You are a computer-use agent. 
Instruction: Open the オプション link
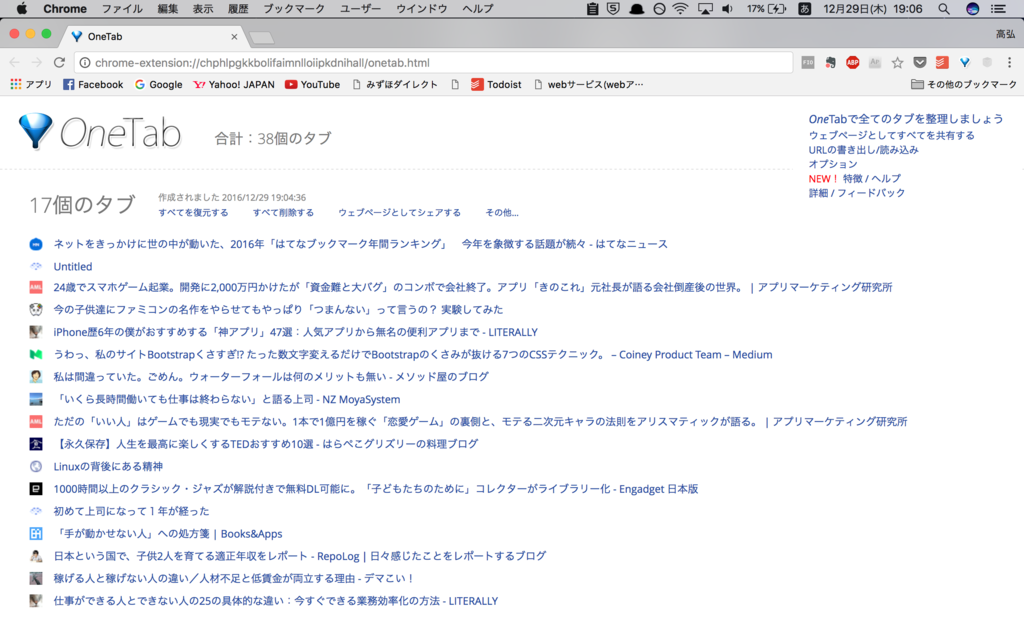(833, 164)
